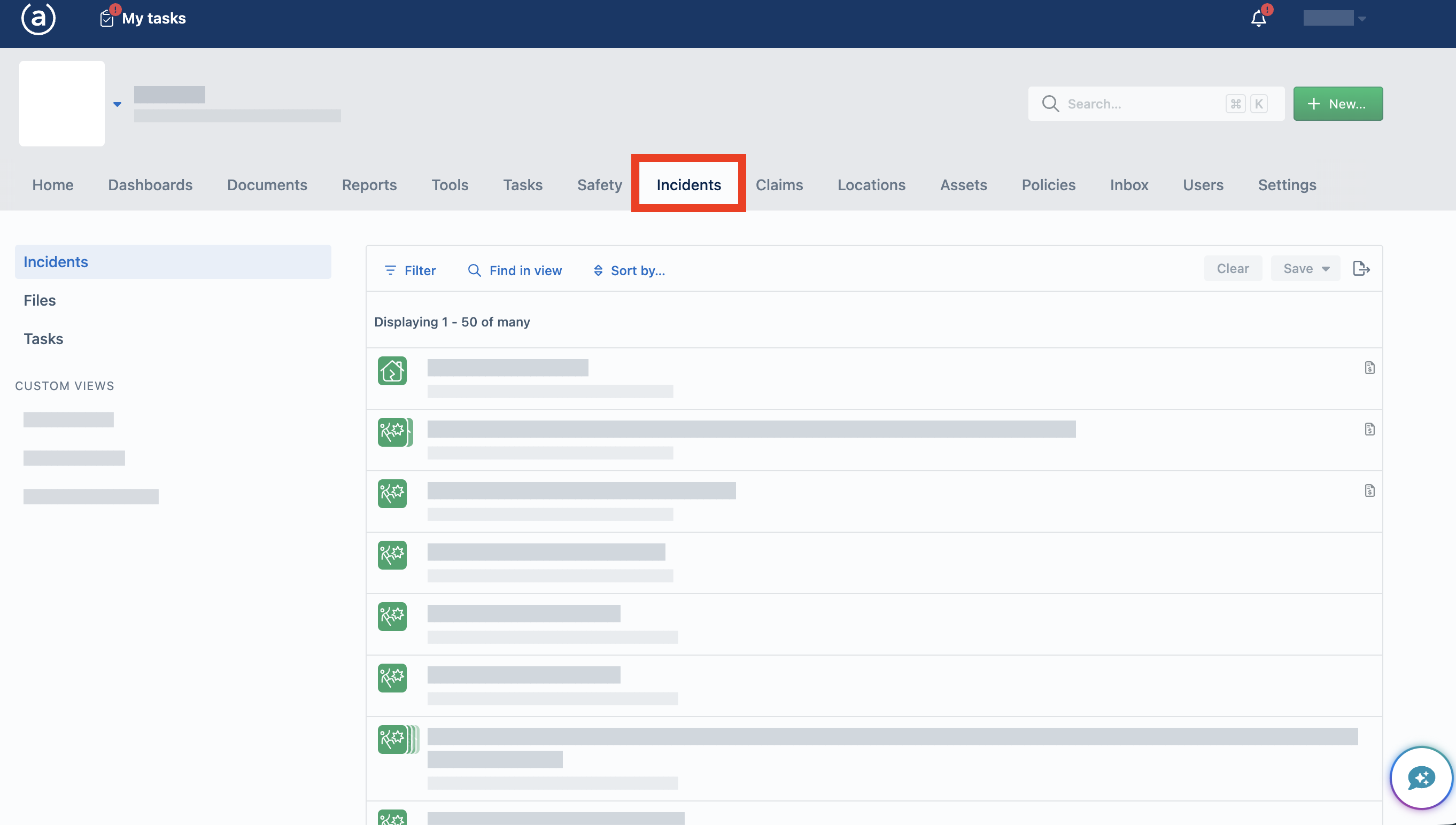Expand the organization switcher arrow
The image size is (1456, 825).
point(117,104)
